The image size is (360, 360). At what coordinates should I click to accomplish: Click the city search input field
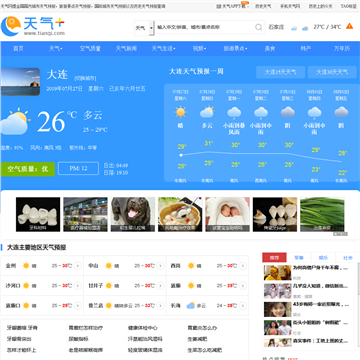[204, 27]
